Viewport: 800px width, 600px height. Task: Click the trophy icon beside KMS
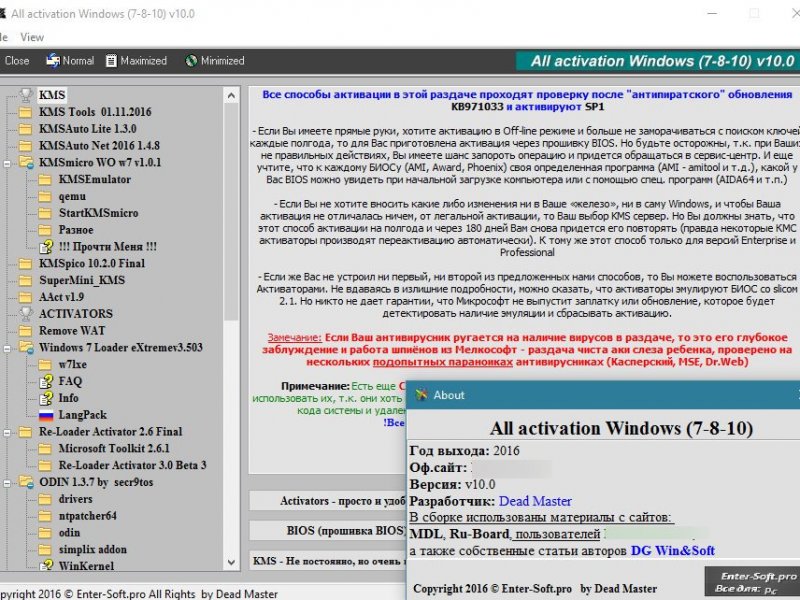[x=26, y=95]
